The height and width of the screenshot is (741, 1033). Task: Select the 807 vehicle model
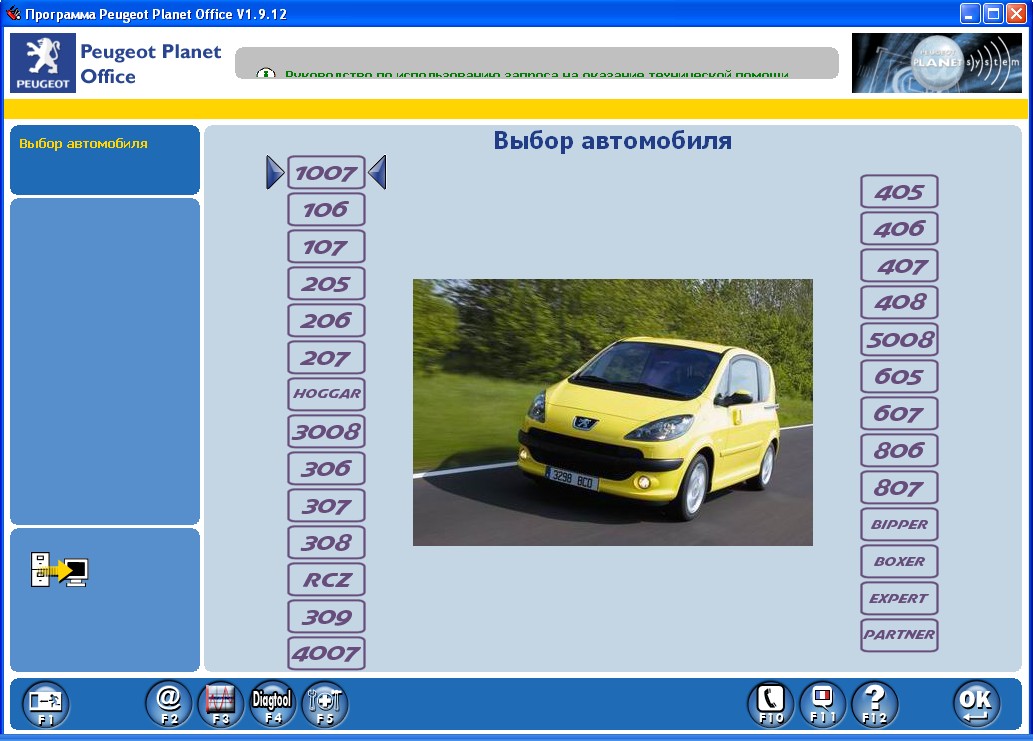tap(899, 487)
